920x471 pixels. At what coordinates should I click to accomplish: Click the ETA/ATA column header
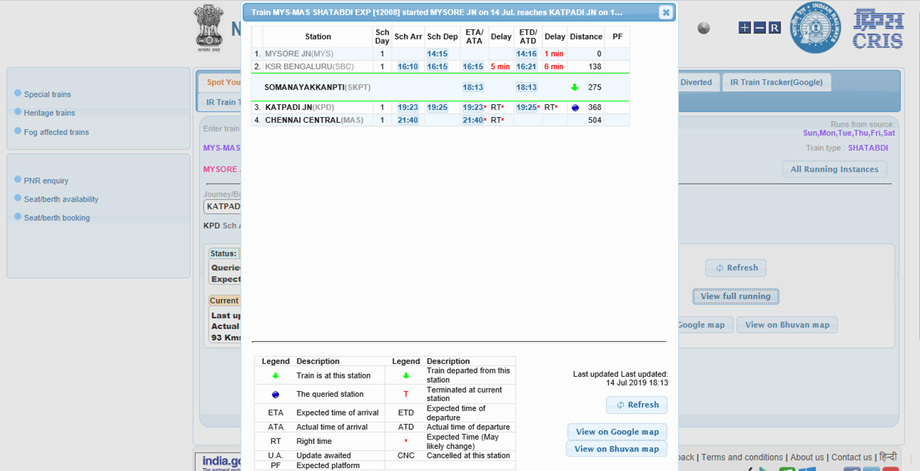point(473,37)
